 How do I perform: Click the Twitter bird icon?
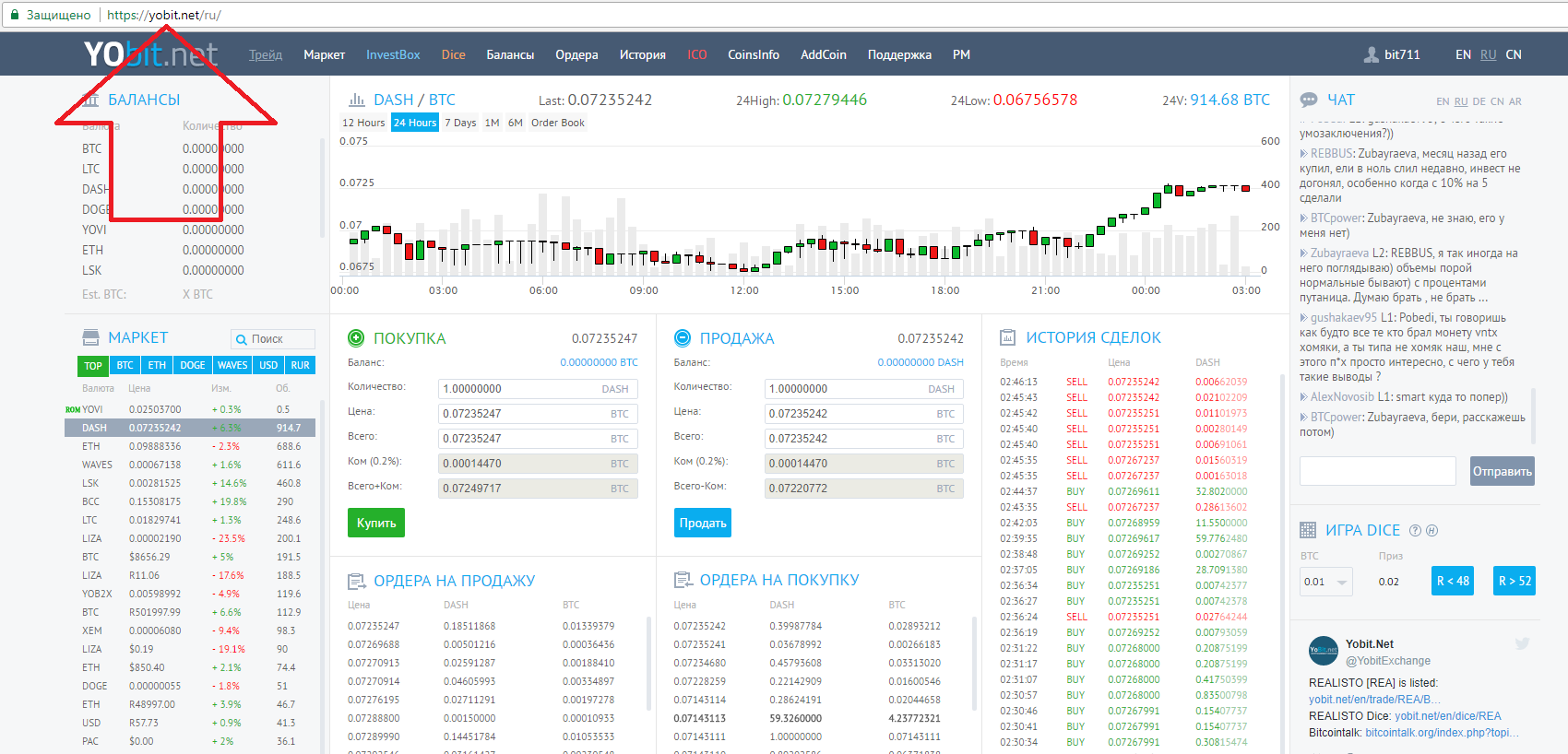1522,643
